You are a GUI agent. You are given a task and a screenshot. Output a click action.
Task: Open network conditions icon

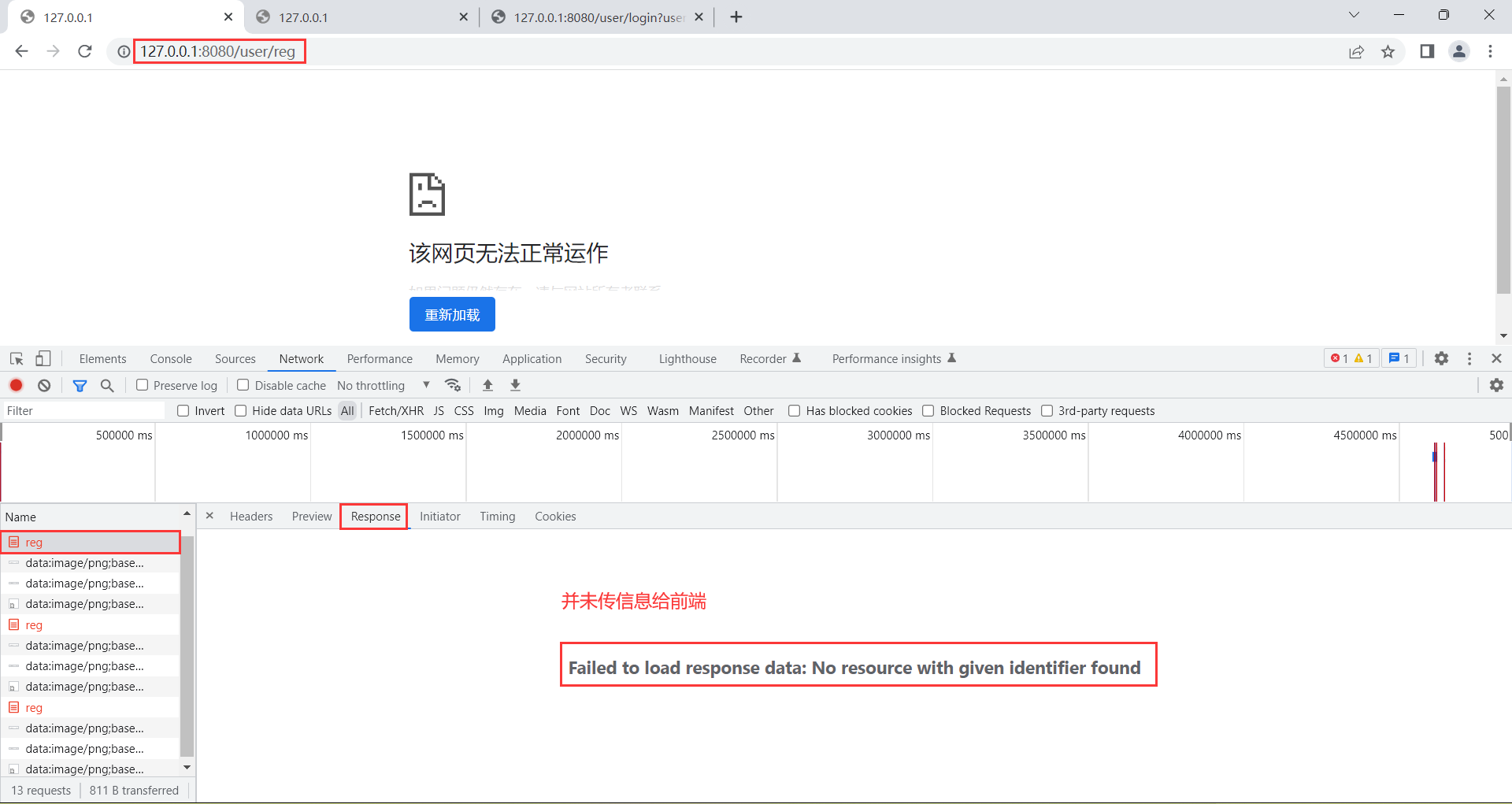coord(452,385)
